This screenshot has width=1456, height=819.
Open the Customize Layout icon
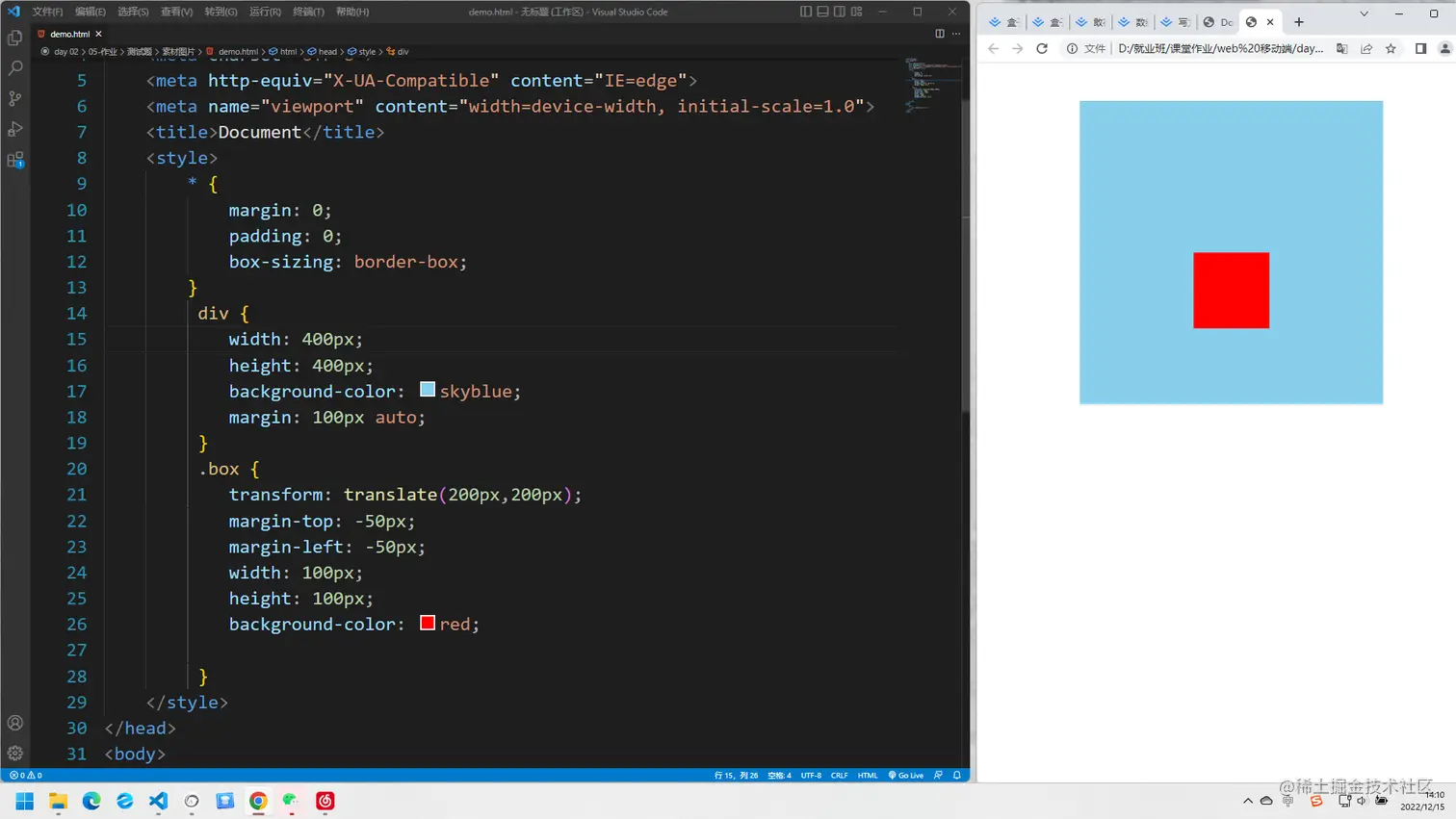click(x=857, y=12)
